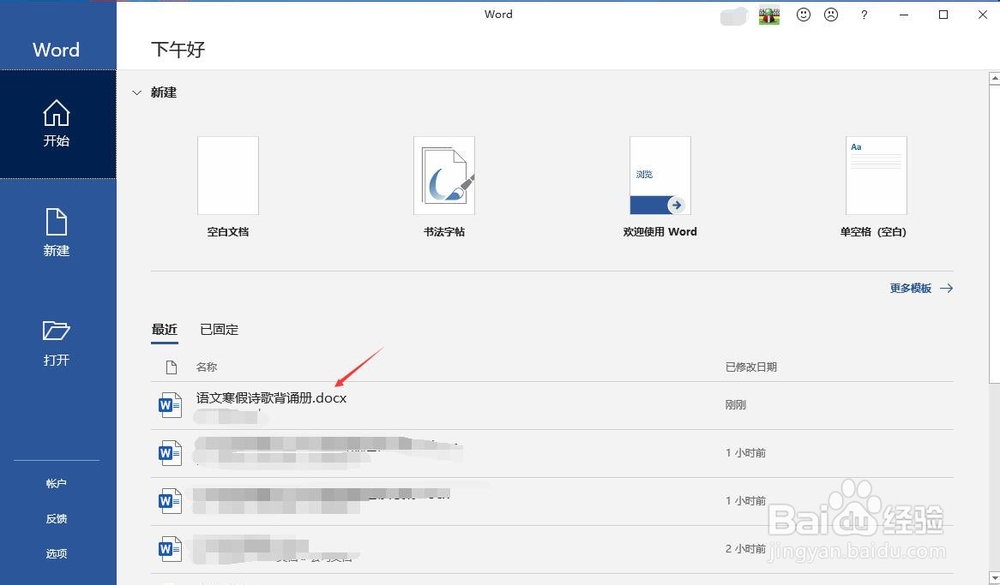The height and width of the screenshot is (585, 1000).
Task: Click the 刚刚 modified time
Action: click(x=735, y=405)
